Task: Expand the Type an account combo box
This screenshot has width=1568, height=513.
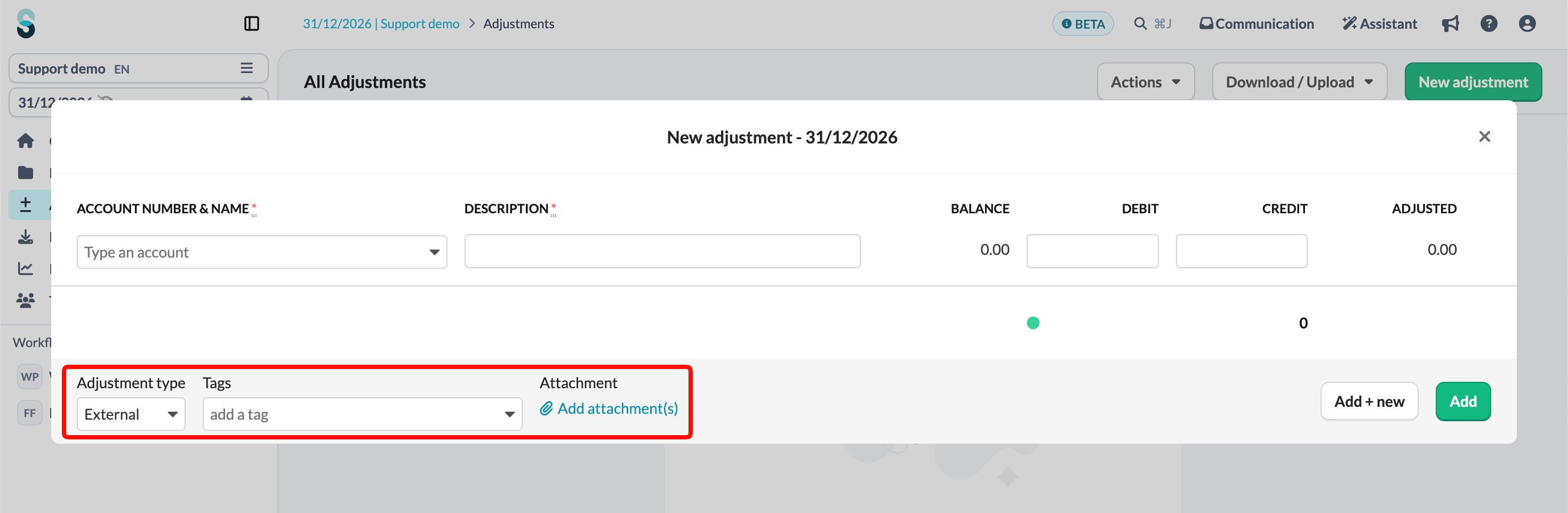Action: coord(262,252)
